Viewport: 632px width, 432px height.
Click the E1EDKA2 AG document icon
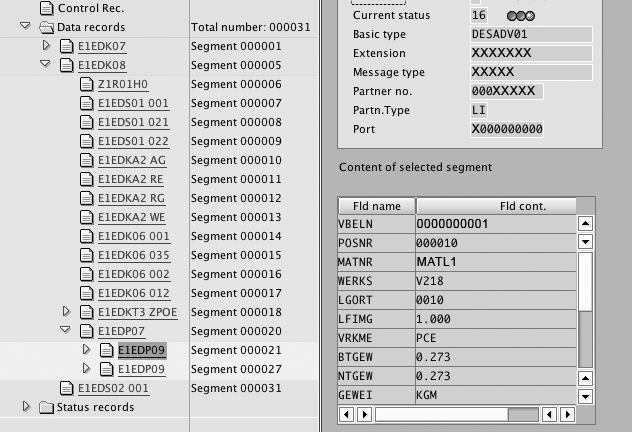pyautogui.click(x=87, y=160)
